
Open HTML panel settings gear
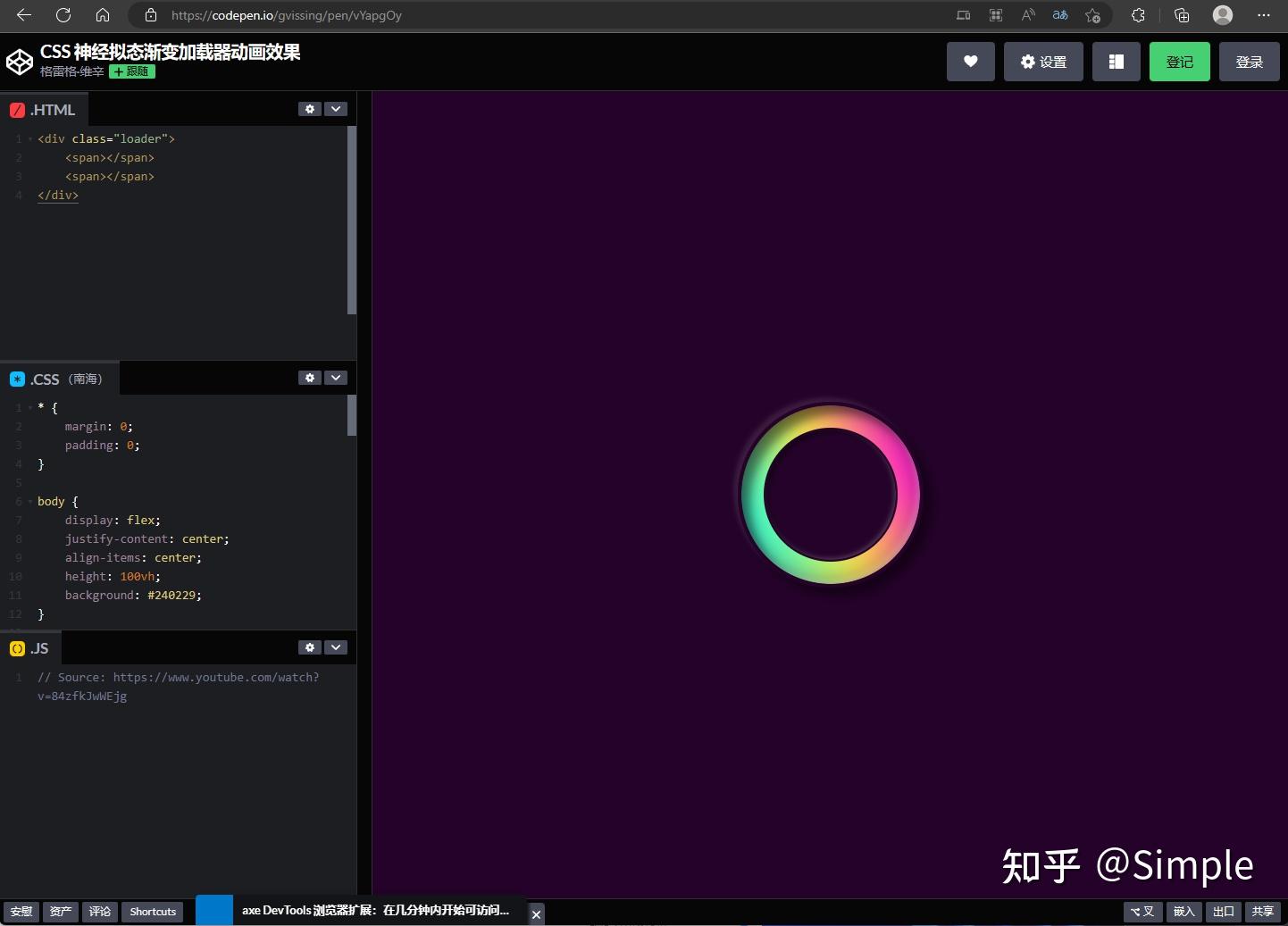coord(310,108)
